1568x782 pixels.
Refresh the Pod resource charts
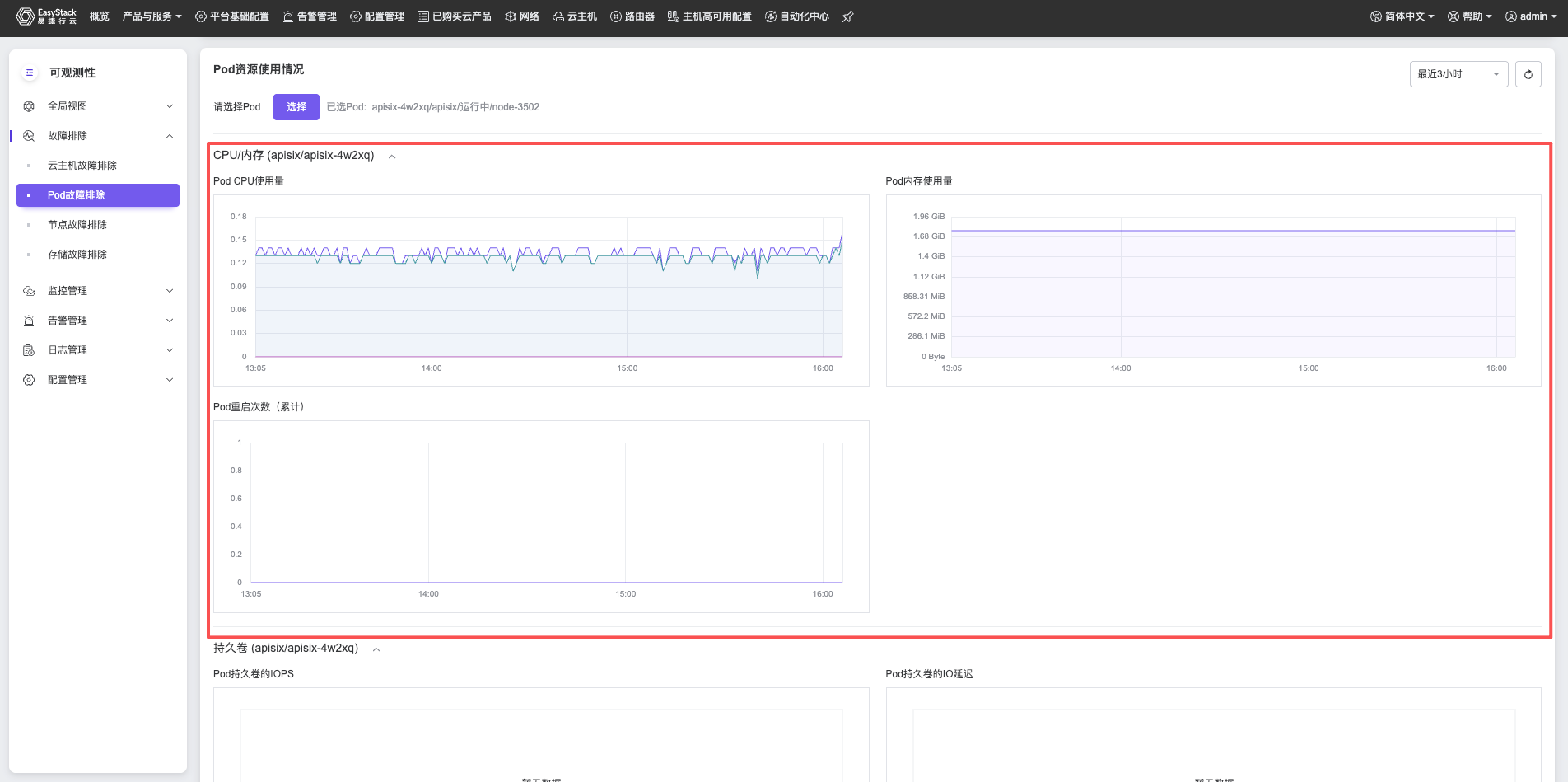point(1528,74)
